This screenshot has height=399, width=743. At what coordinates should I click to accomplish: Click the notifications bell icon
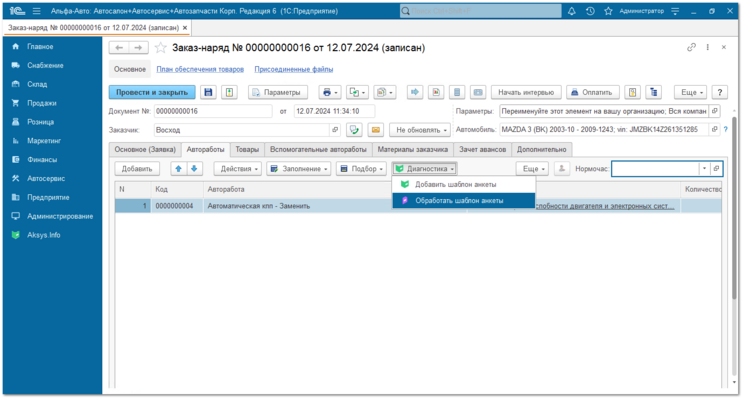point(571,11)
